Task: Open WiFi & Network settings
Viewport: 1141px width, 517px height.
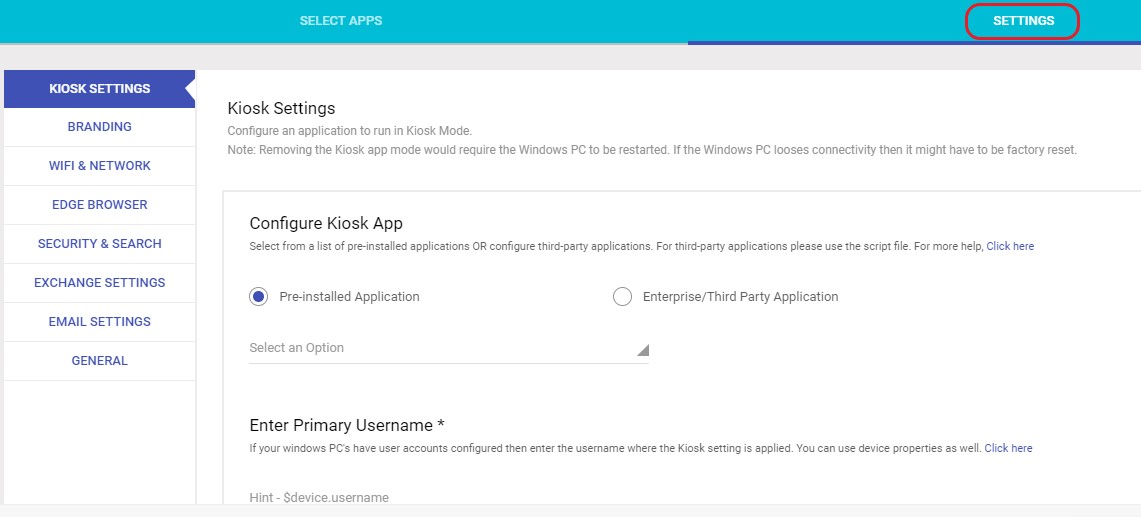Action: 100,166
